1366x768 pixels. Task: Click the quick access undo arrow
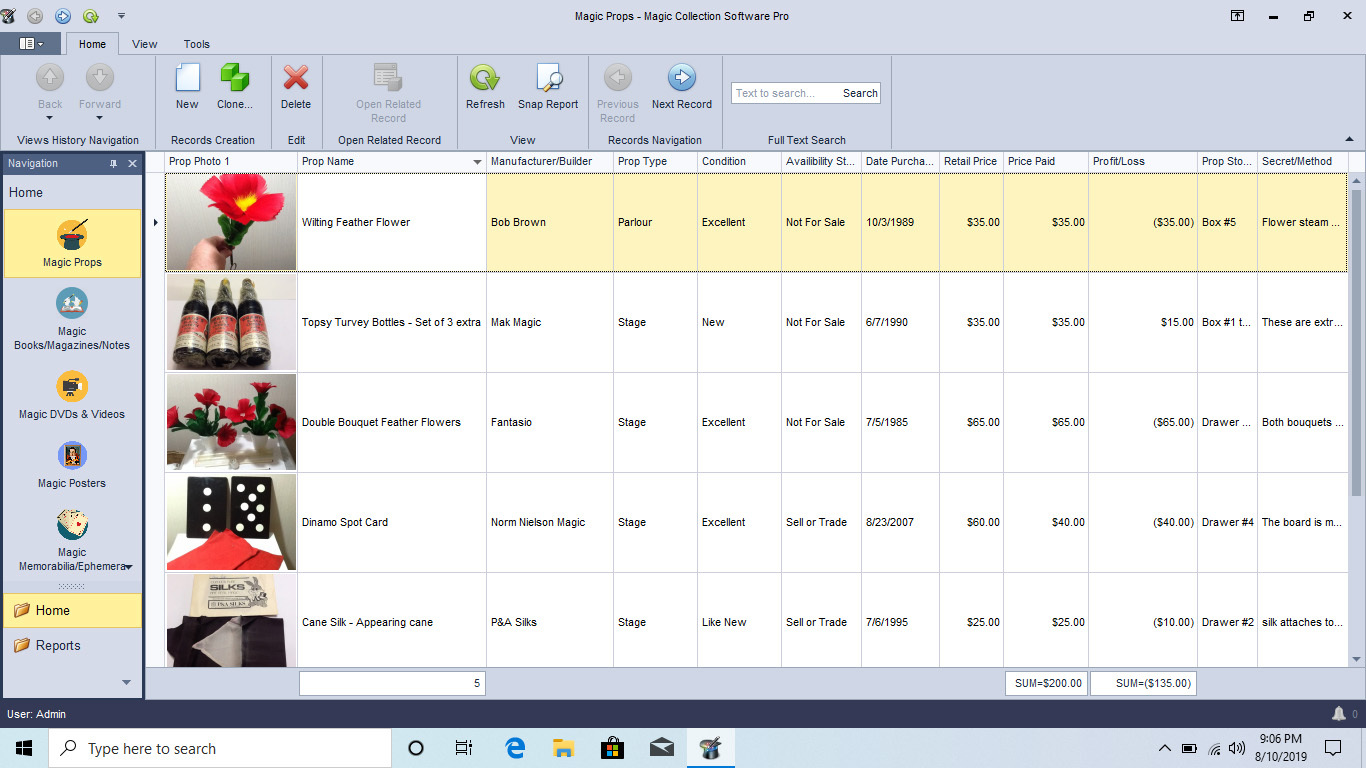36,16
